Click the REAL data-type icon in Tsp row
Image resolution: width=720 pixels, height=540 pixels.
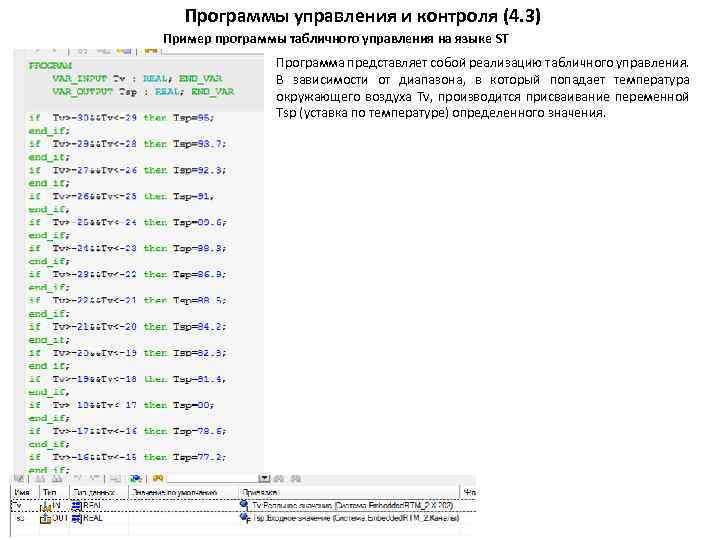click(77, 518)
